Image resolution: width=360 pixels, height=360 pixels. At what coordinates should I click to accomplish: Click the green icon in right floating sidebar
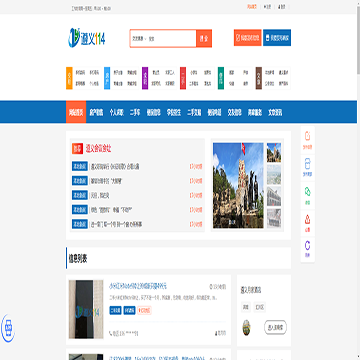click(307, 191)
